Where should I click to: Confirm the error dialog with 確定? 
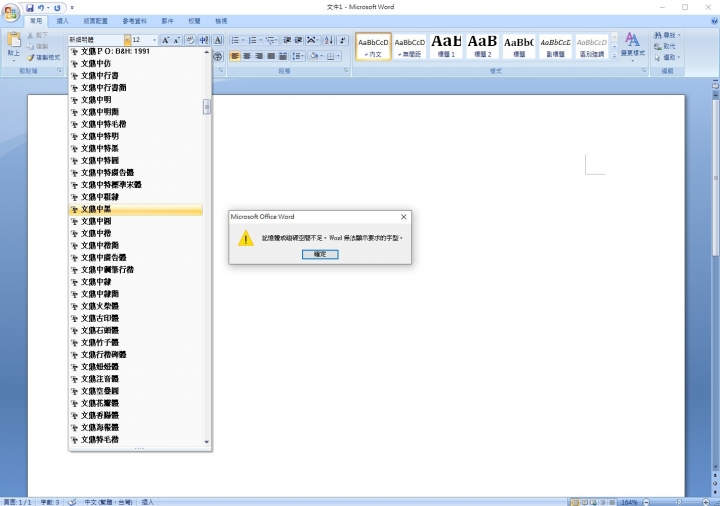point(320,254)
